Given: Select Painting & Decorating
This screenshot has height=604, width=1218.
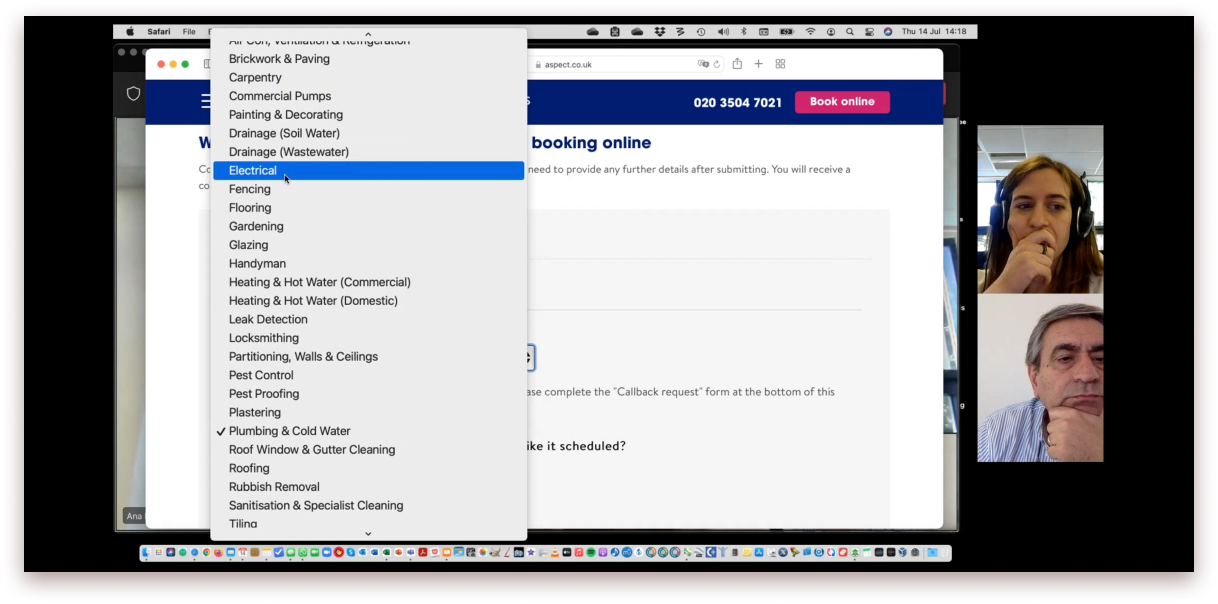Looking at the screenshot, I should [369, 115].
